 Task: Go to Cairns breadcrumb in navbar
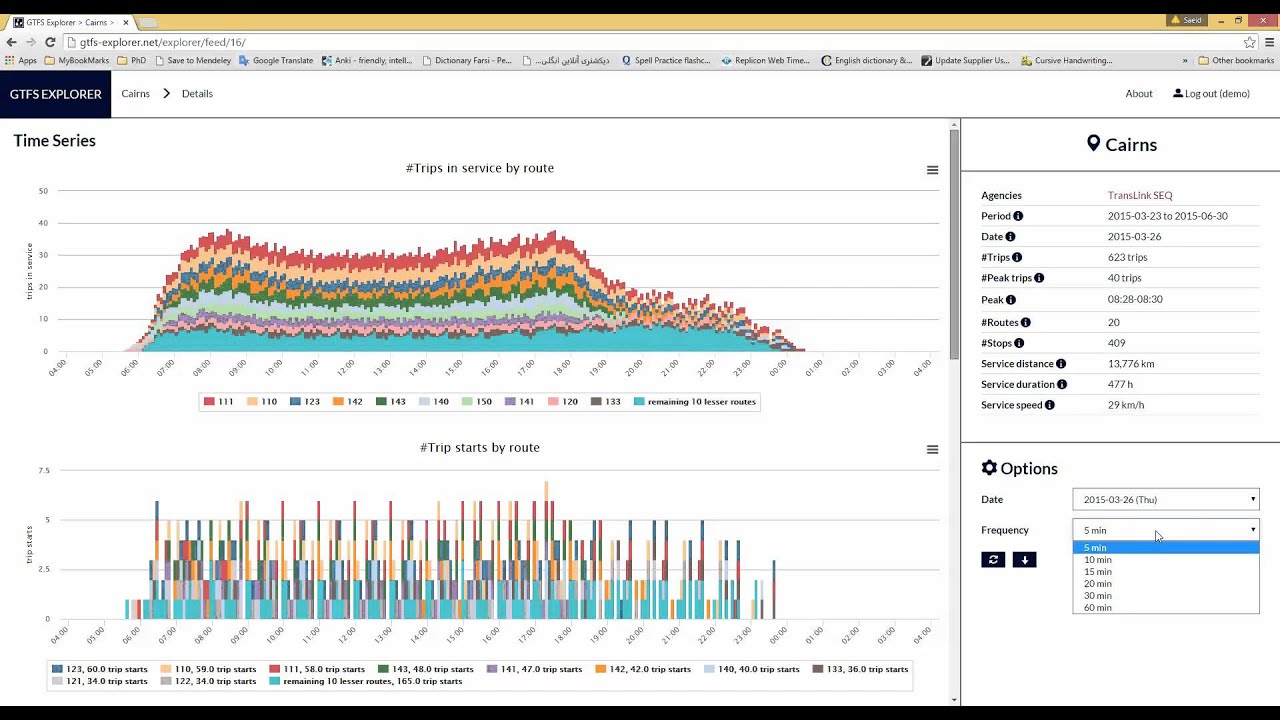click(x=136, y=94)
